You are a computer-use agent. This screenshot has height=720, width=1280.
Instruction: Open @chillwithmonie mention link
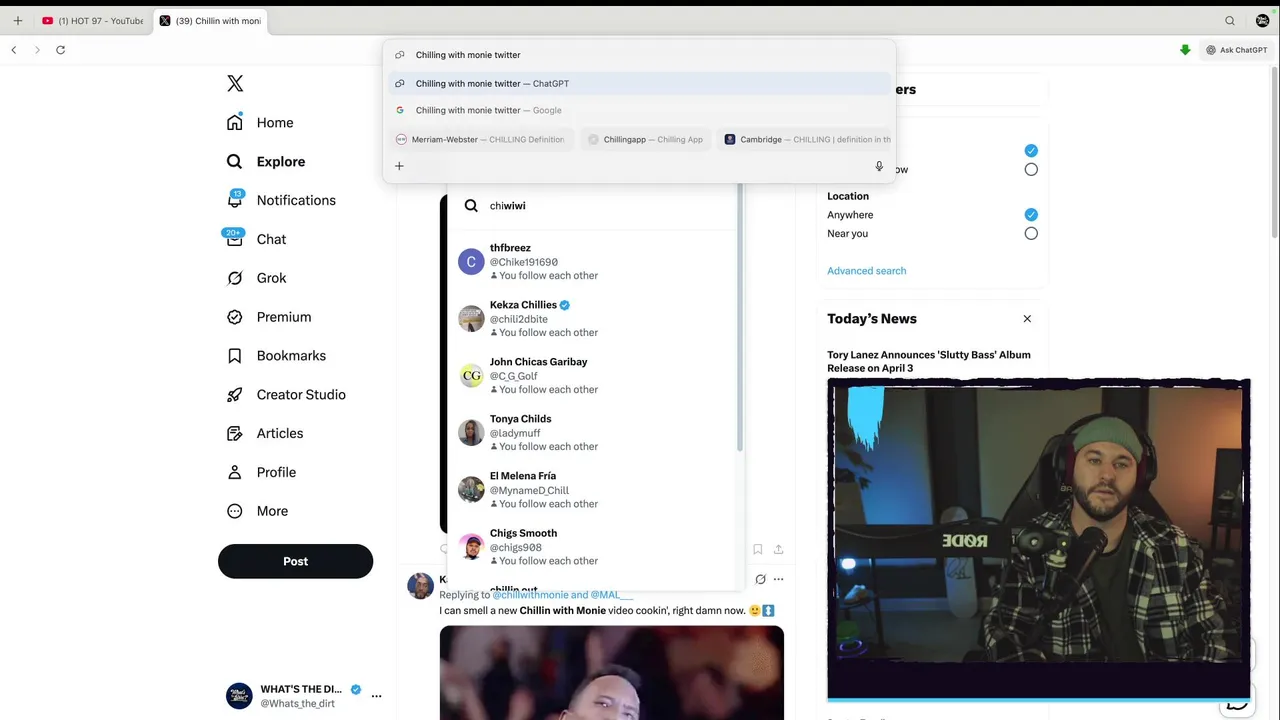530,595
